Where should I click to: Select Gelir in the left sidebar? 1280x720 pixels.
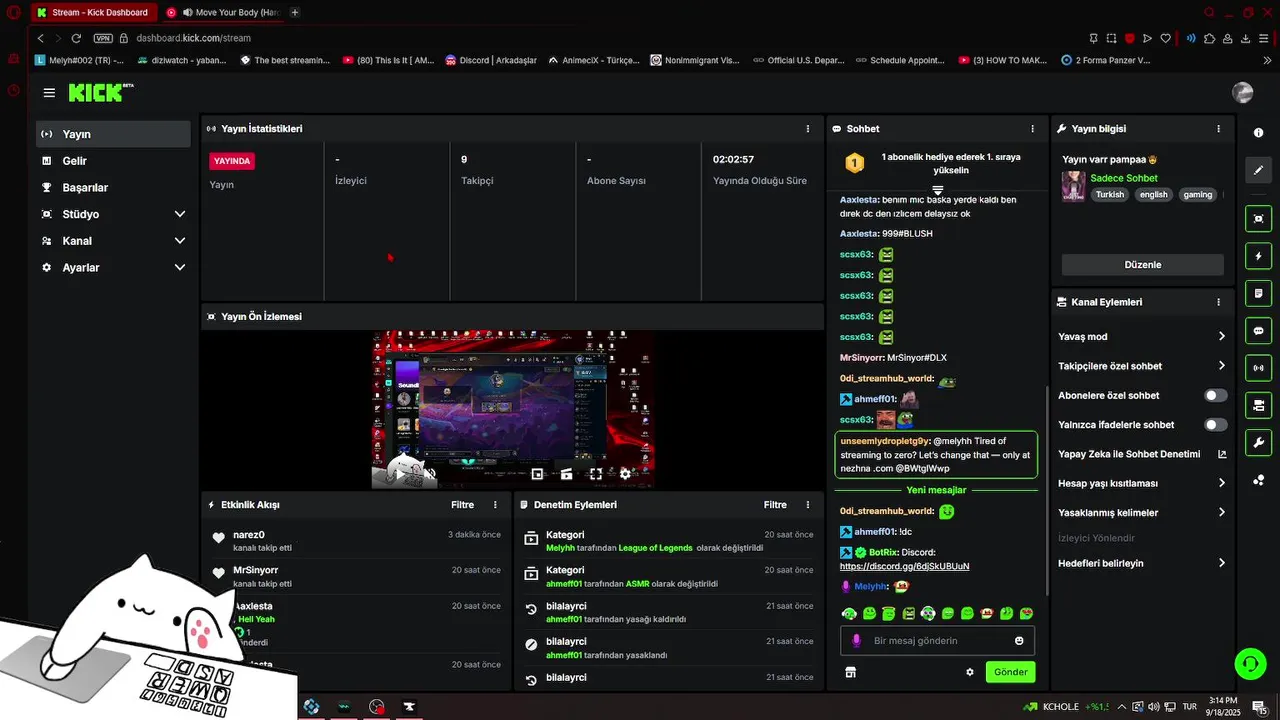pos(112,161)
